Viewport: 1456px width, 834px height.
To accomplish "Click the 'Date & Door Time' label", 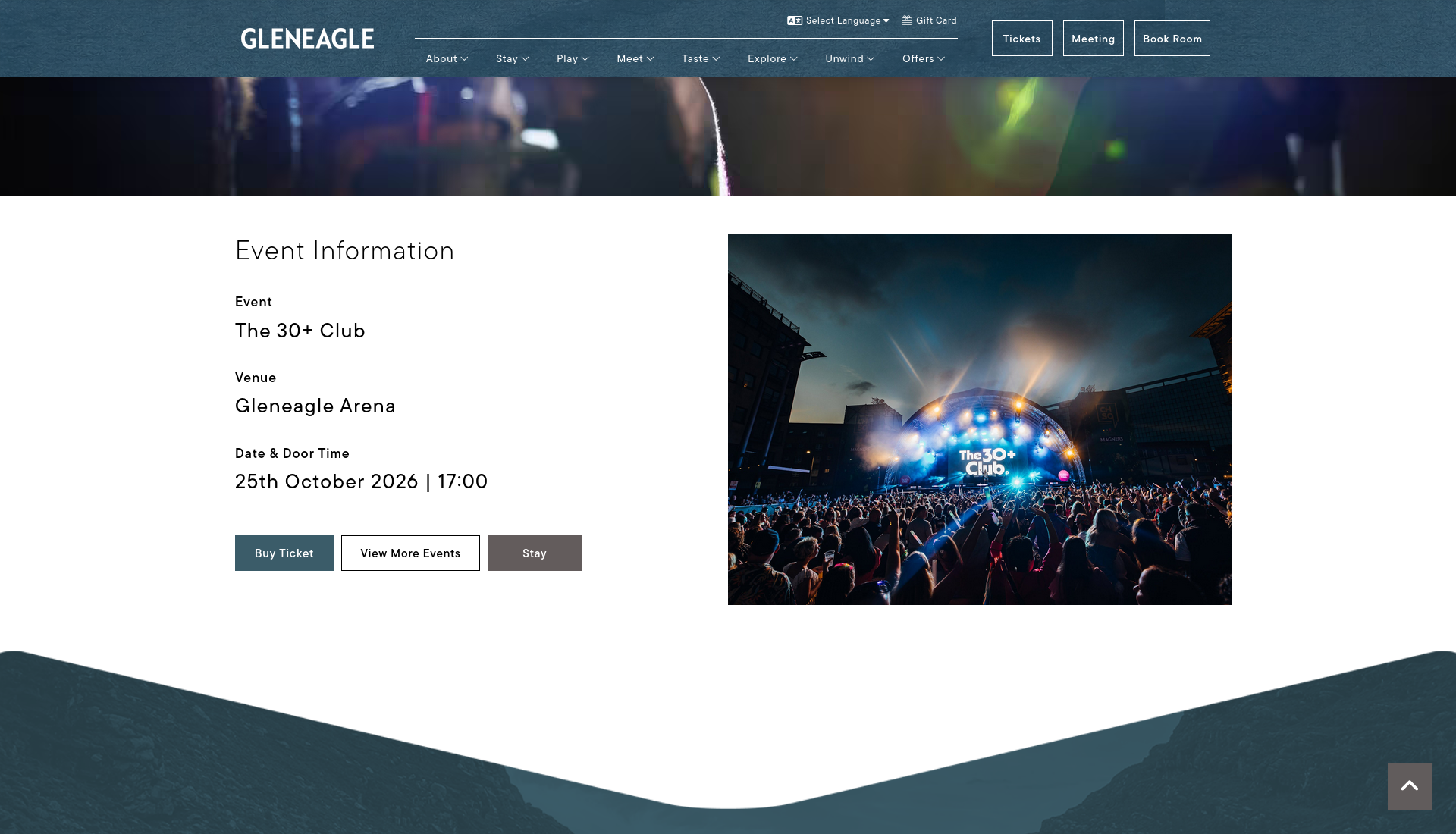I will (292, 453).
